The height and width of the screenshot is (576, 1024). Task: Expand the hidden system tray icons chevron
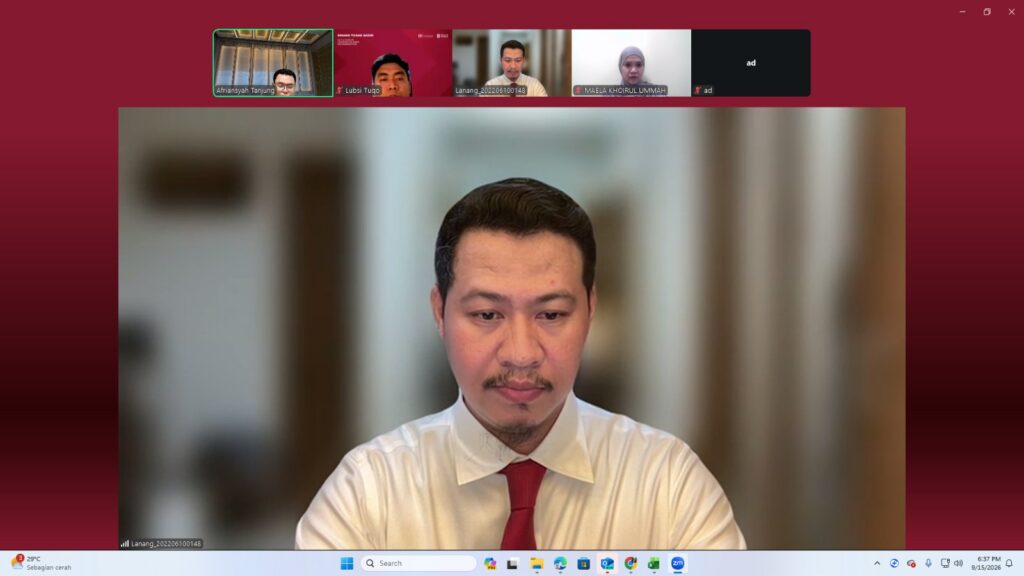click(877, 563)
